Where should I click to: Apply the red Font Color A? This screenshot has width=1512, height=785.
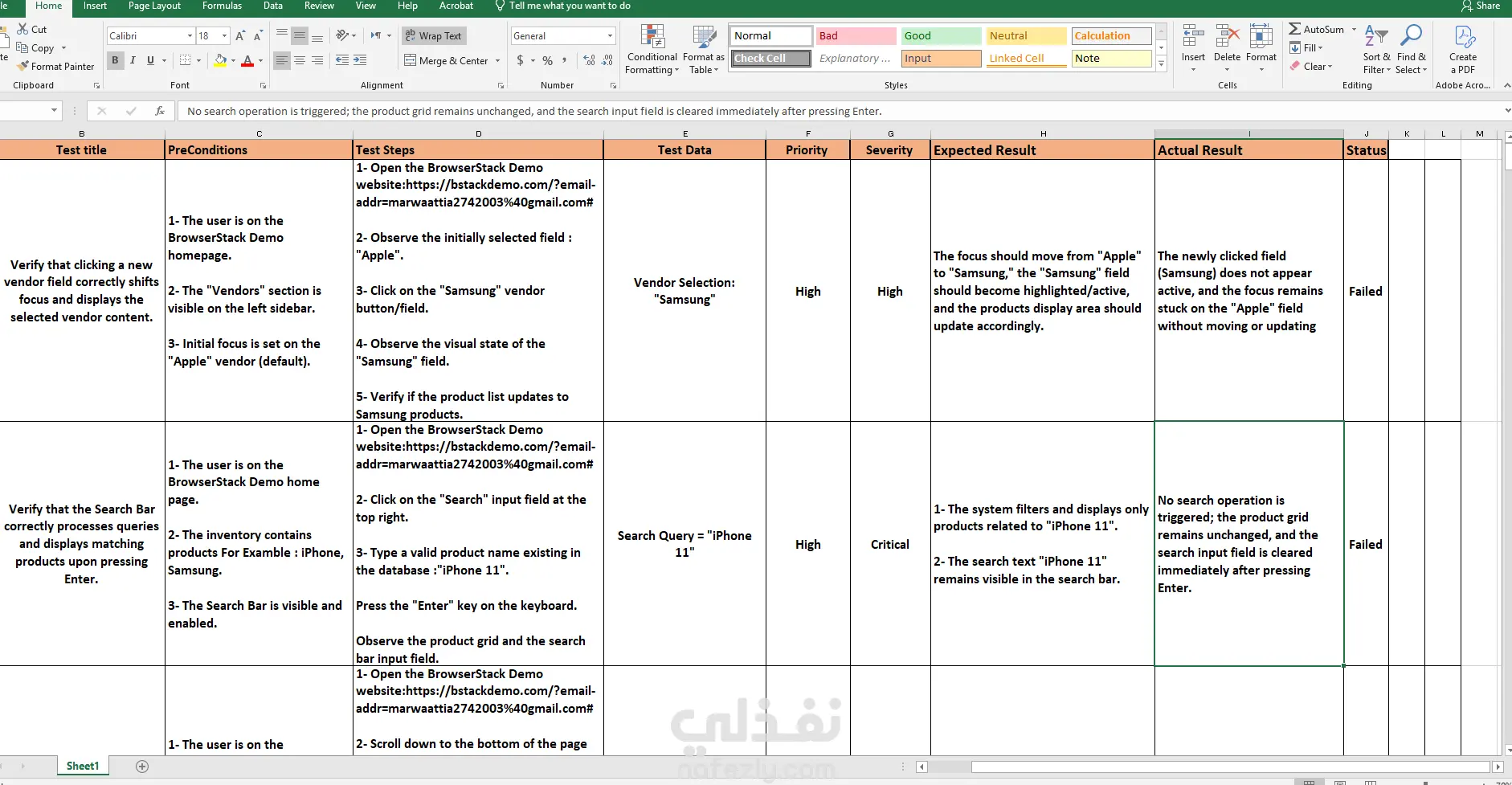(247, 60)
